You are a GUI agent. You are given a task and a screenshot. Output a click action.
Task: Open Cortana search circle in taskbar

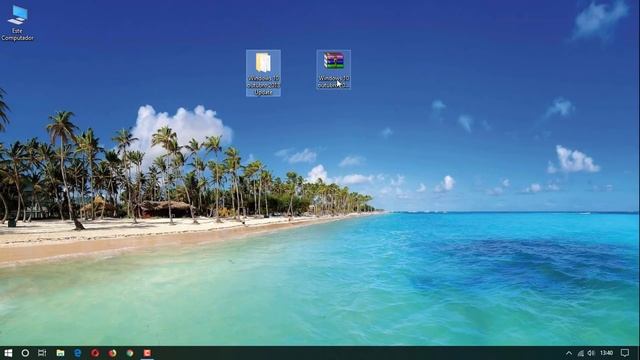point(25,353)
